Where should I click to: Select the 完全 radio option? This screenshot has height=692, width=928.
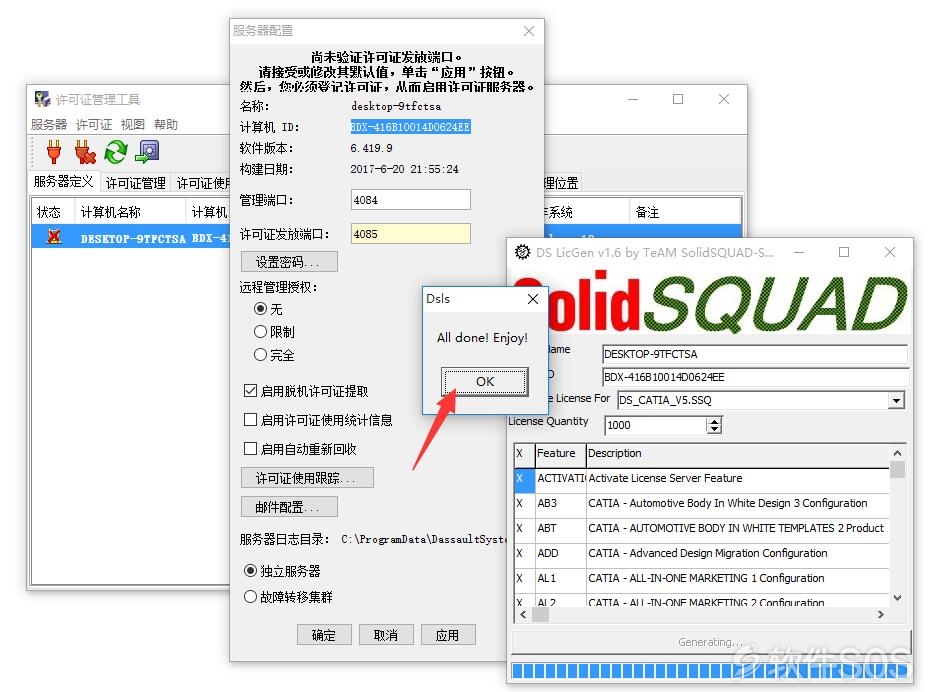pyautogui.click(x=260, y=355)
